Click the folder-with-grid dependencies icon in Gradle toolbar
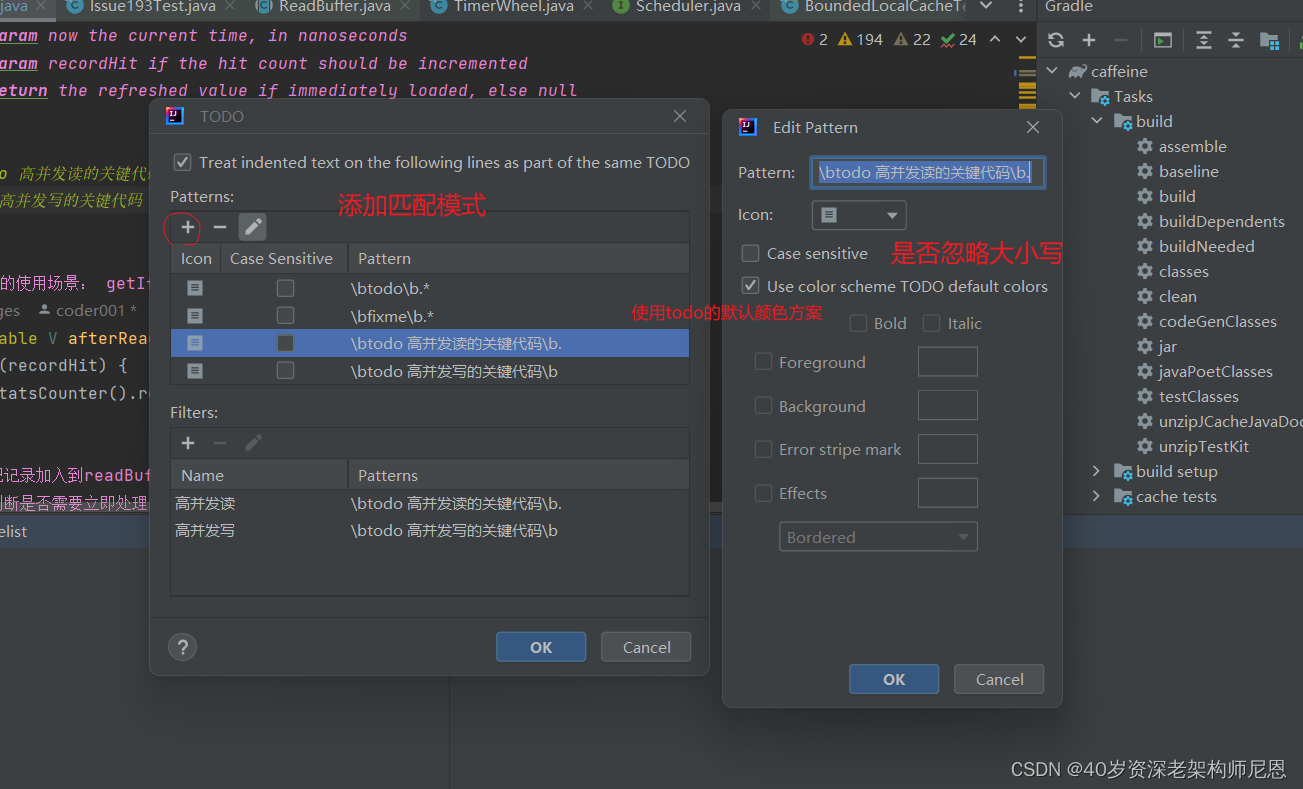Screen dimensions: 1303x789 click(x=1269, y=40)
